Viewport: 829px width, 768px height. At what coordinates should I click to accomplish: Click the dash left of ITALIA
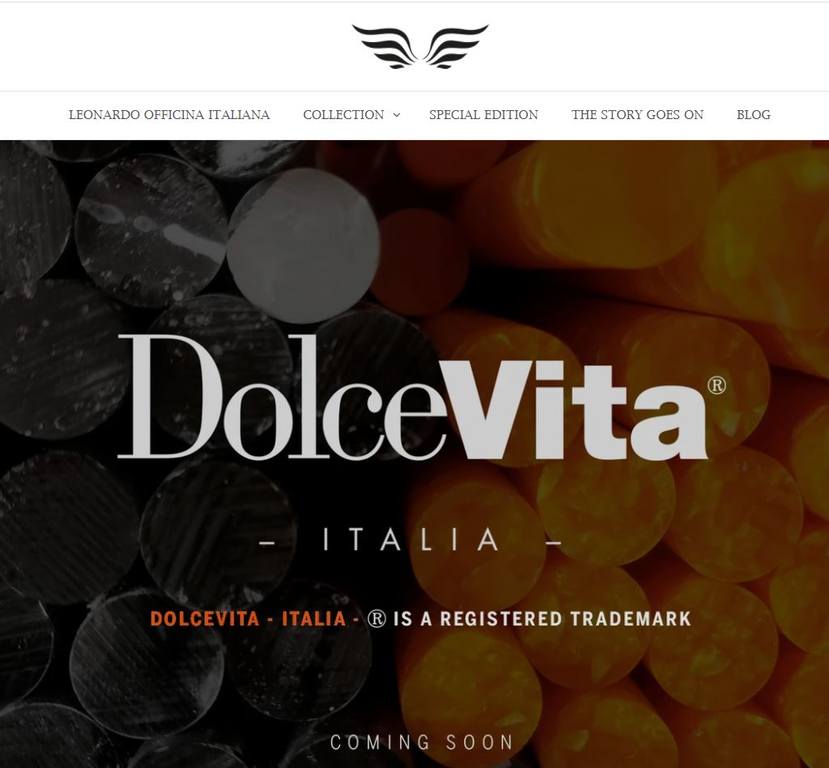point(268,542)
